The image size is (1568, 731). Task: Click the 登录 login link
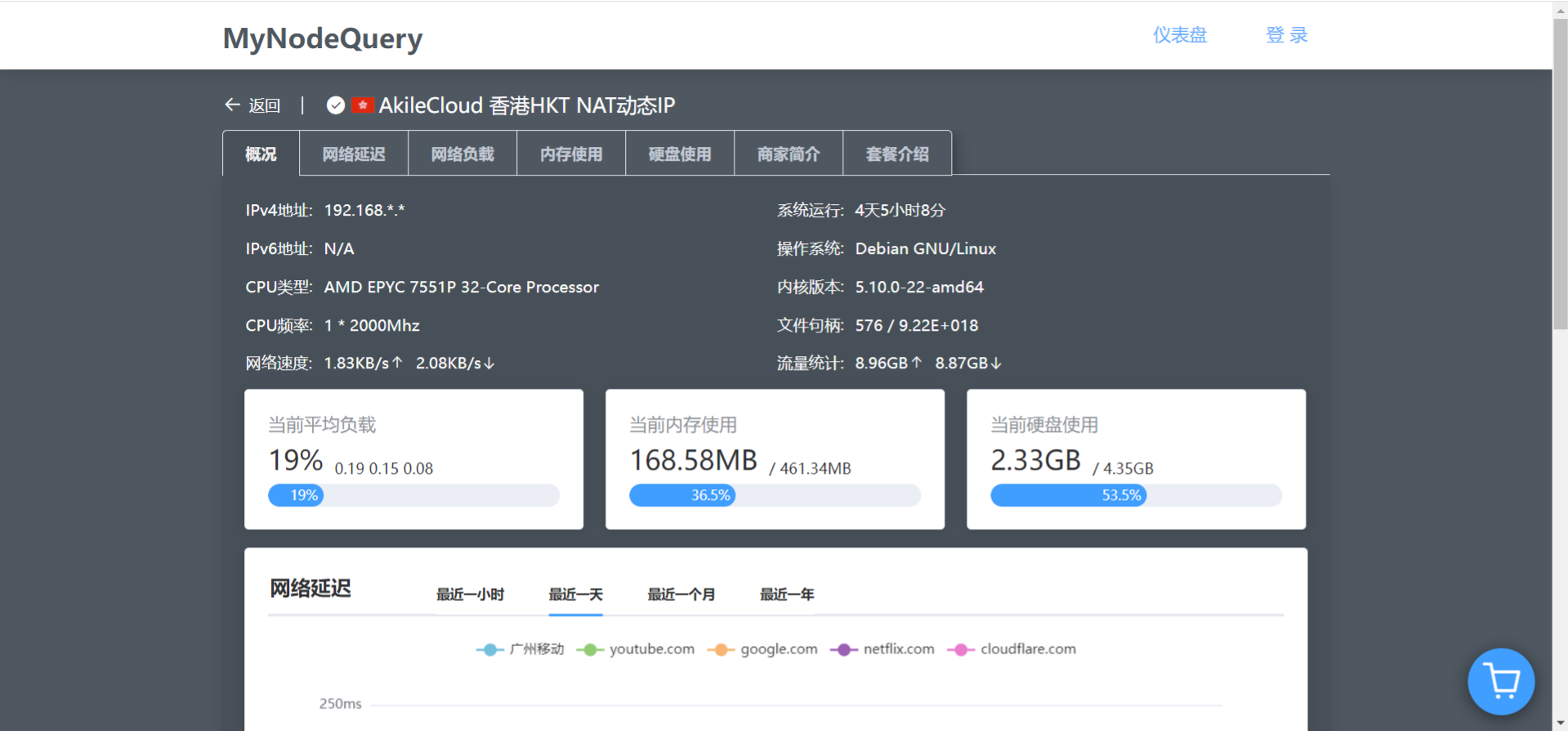(x=1287, y=35)
